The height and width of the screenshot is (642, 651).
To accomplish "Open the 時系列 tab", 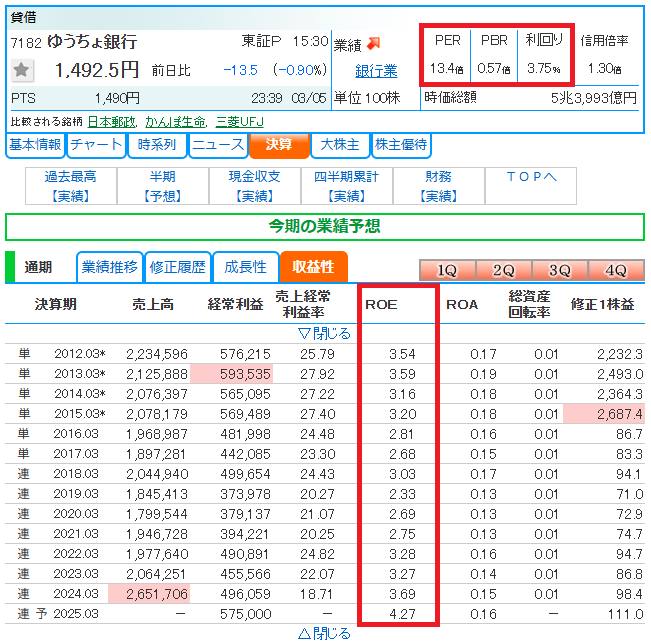I will click(157, 145).
